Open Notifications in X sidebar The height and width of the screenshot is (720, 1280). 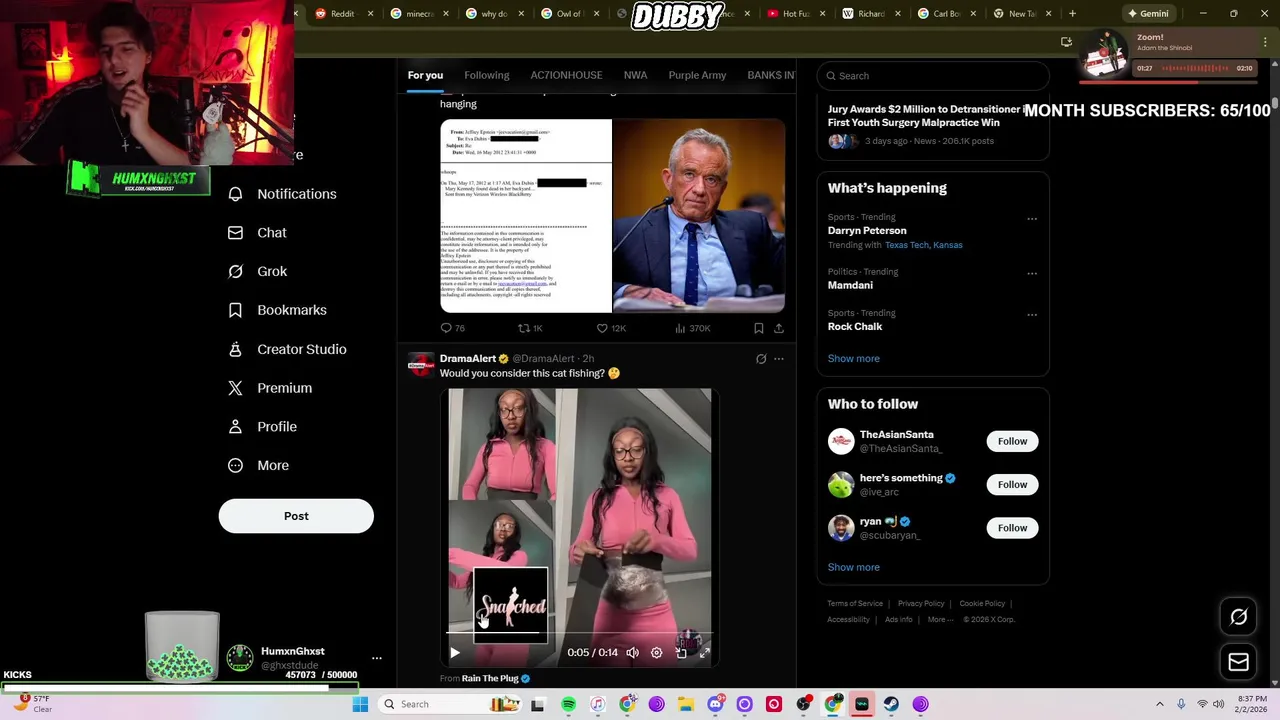282,194
